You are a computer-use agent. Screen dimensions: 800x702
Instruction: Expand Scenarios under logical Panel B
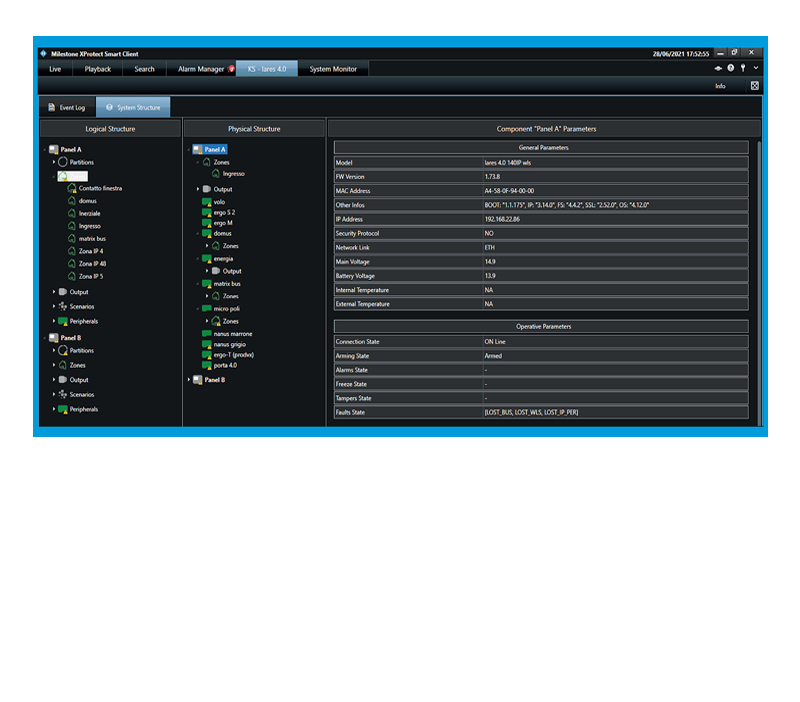click(54, 394)
